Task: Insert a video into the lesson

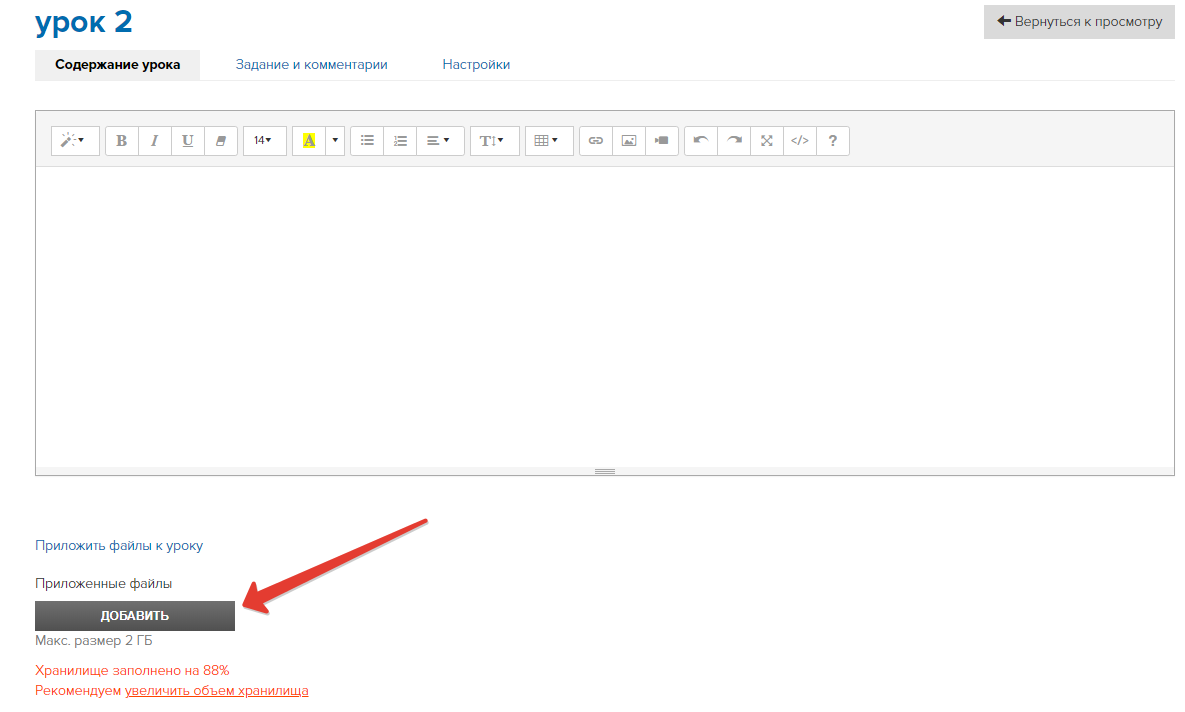Action: (662, 141)
